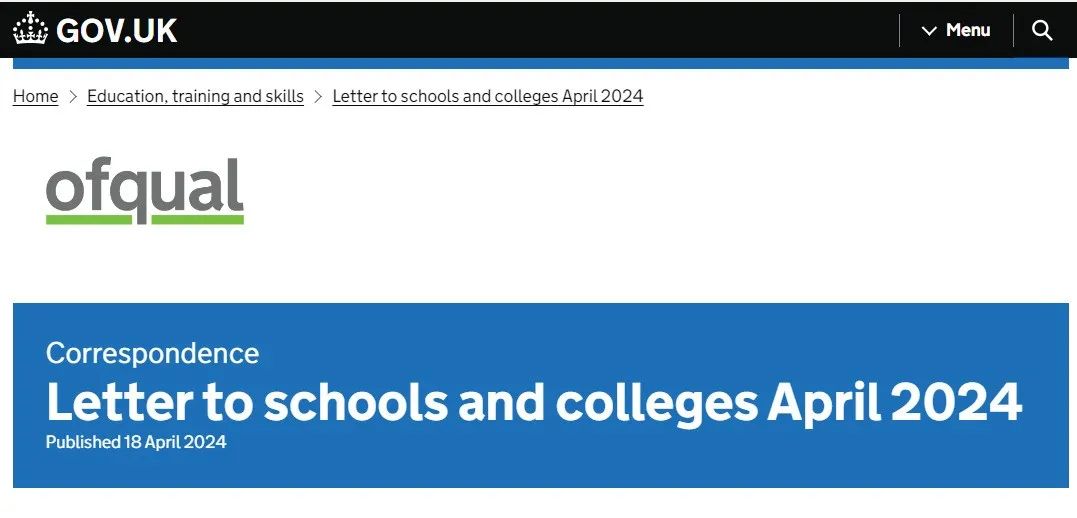Open the search magnifier icon
Image resolution: width=1077 pixels, height=518 pixels.
coord(1042,30)
